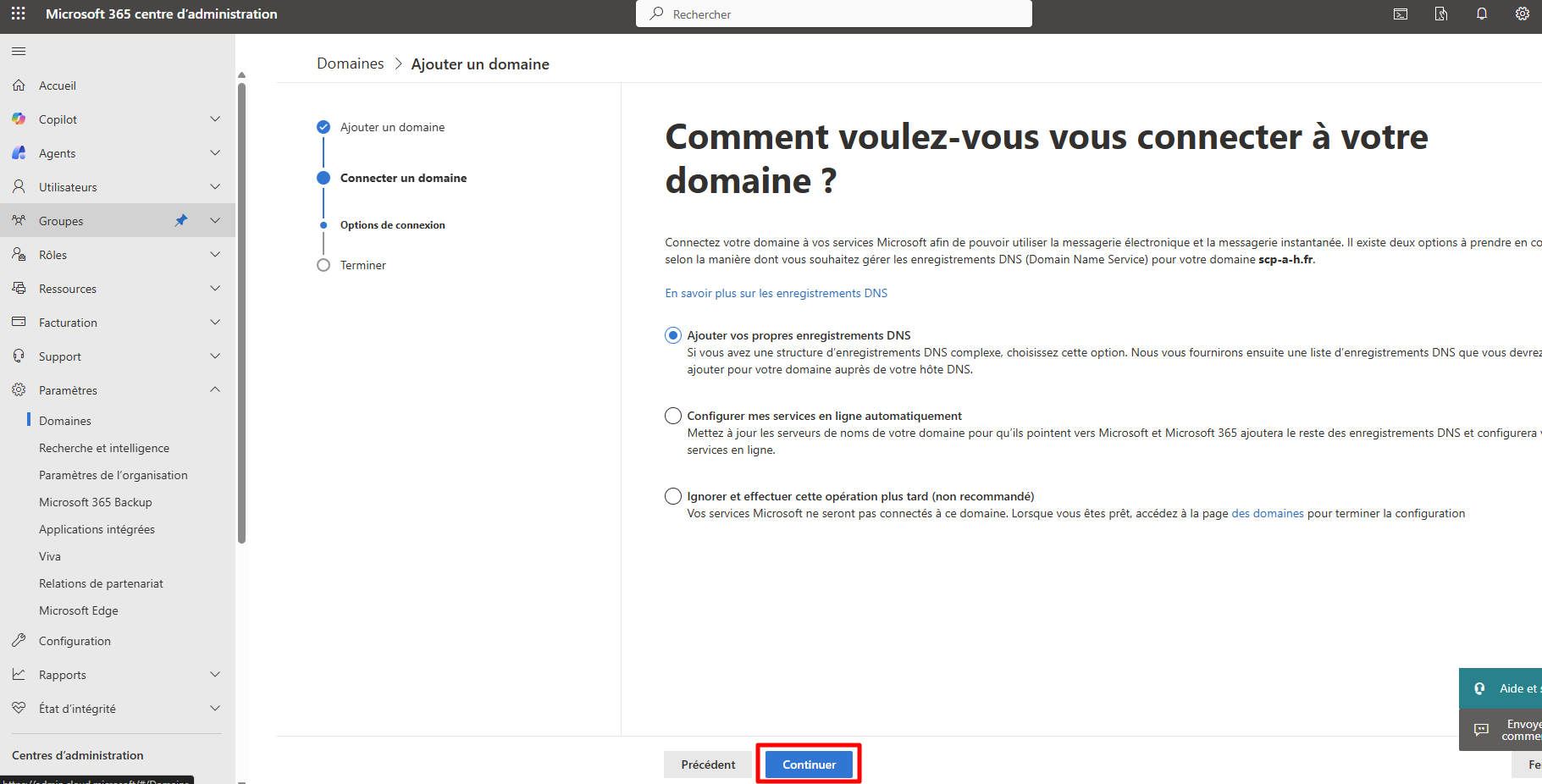Click the Centres d'administration heading
This screenshot has height=784, width=1542.
pyautogui.click(x=78, y=755)
